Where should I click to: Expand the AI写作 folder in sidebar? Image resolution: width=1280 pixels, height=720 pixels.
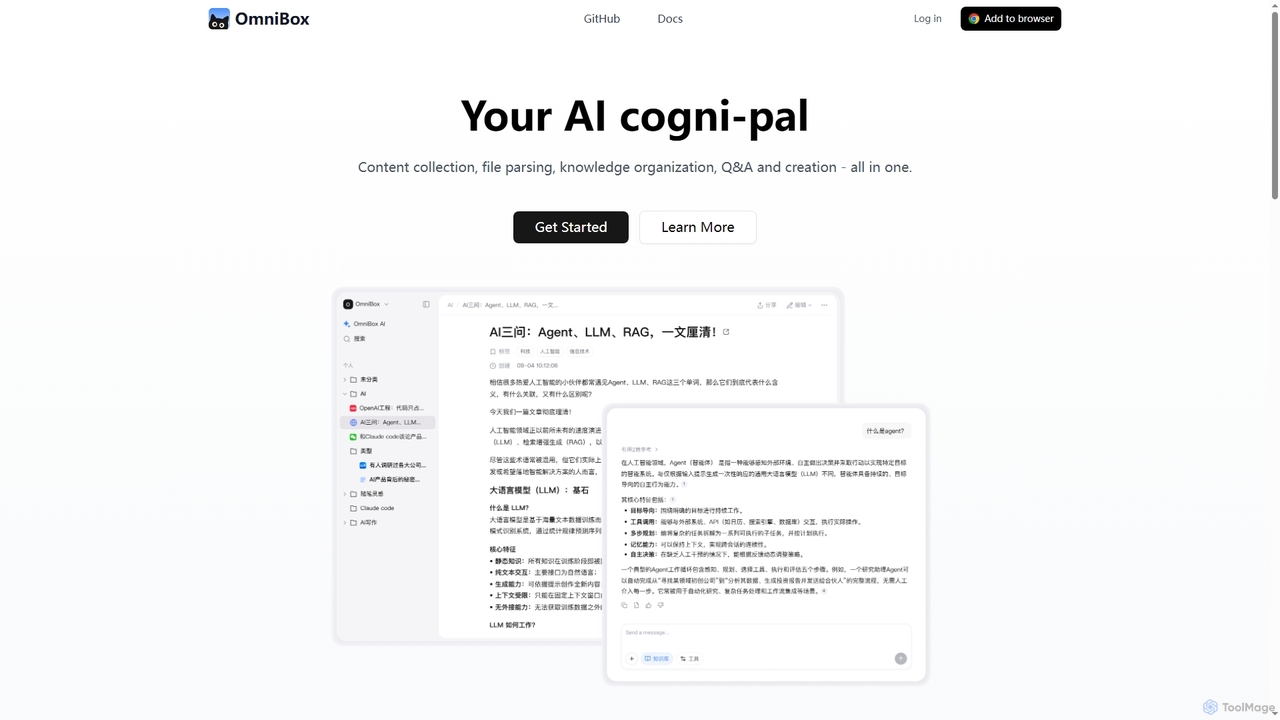click(345, 523)
